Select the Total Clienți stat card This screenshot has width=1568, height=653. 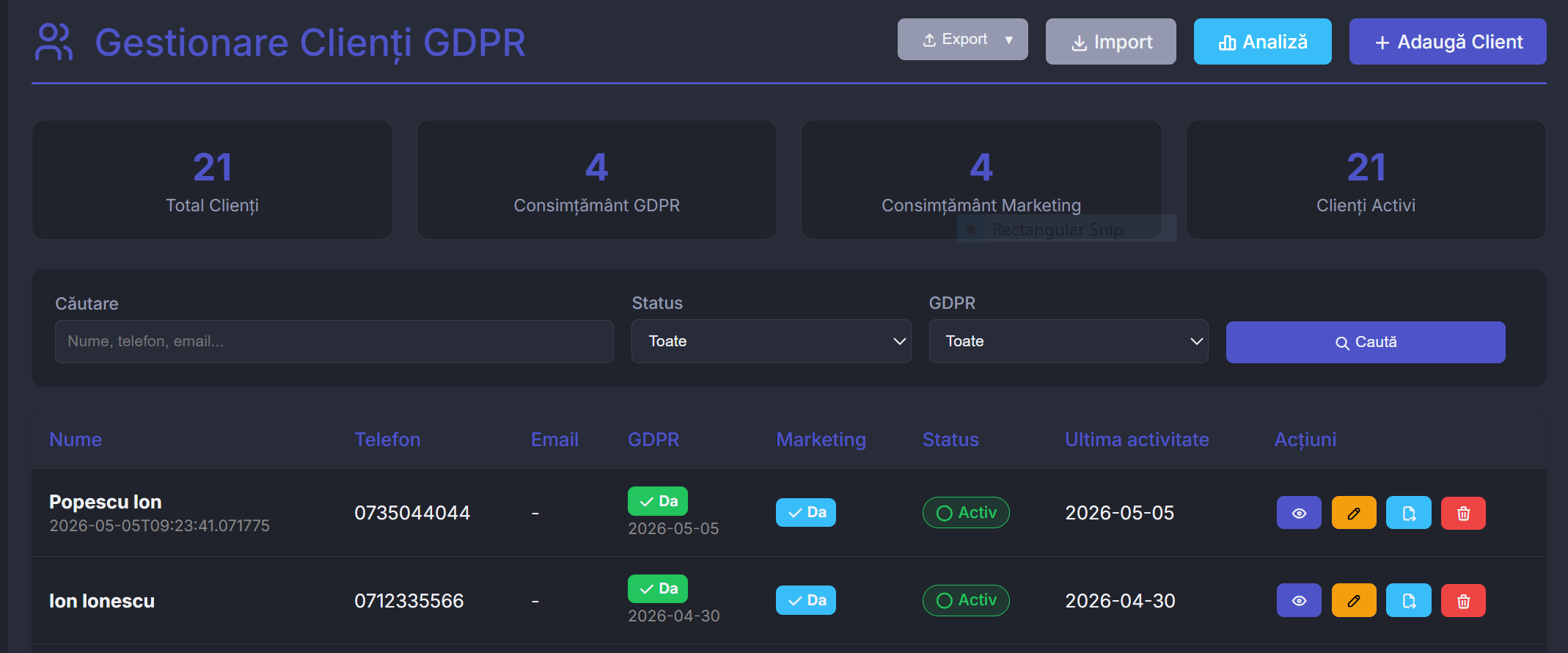[212, 180]
